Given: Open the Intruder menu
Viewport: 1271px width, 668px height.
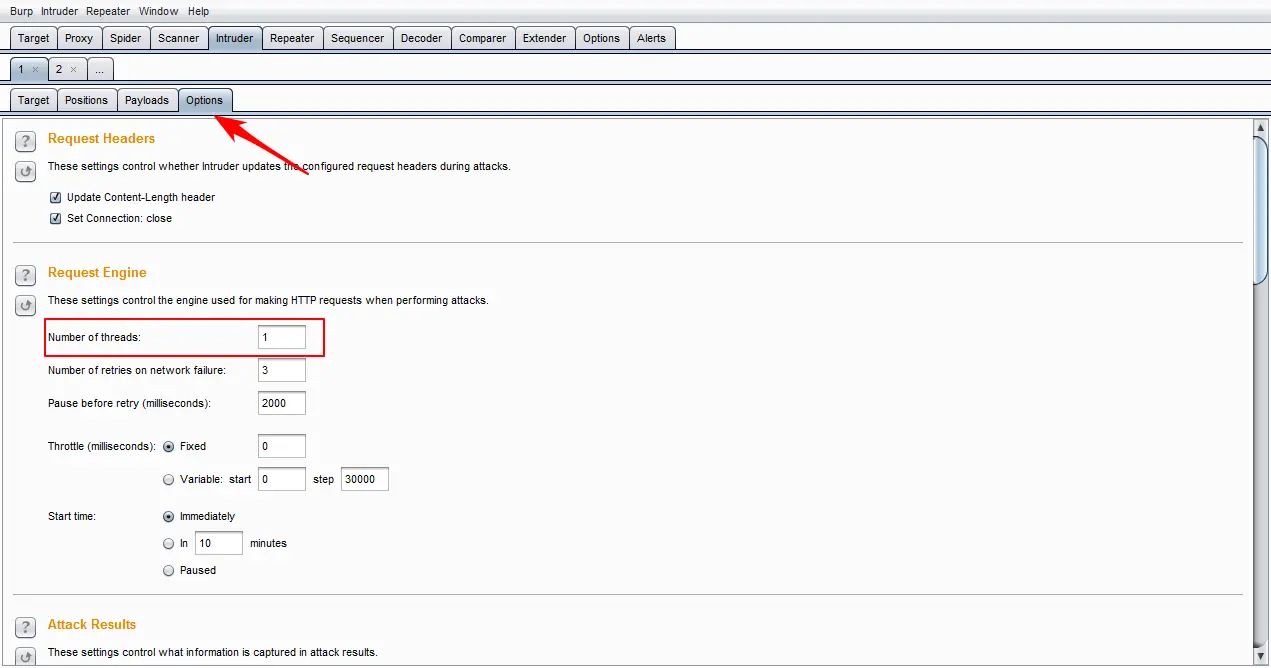Looking at the screenshot, I should click(x=59, y=11).
